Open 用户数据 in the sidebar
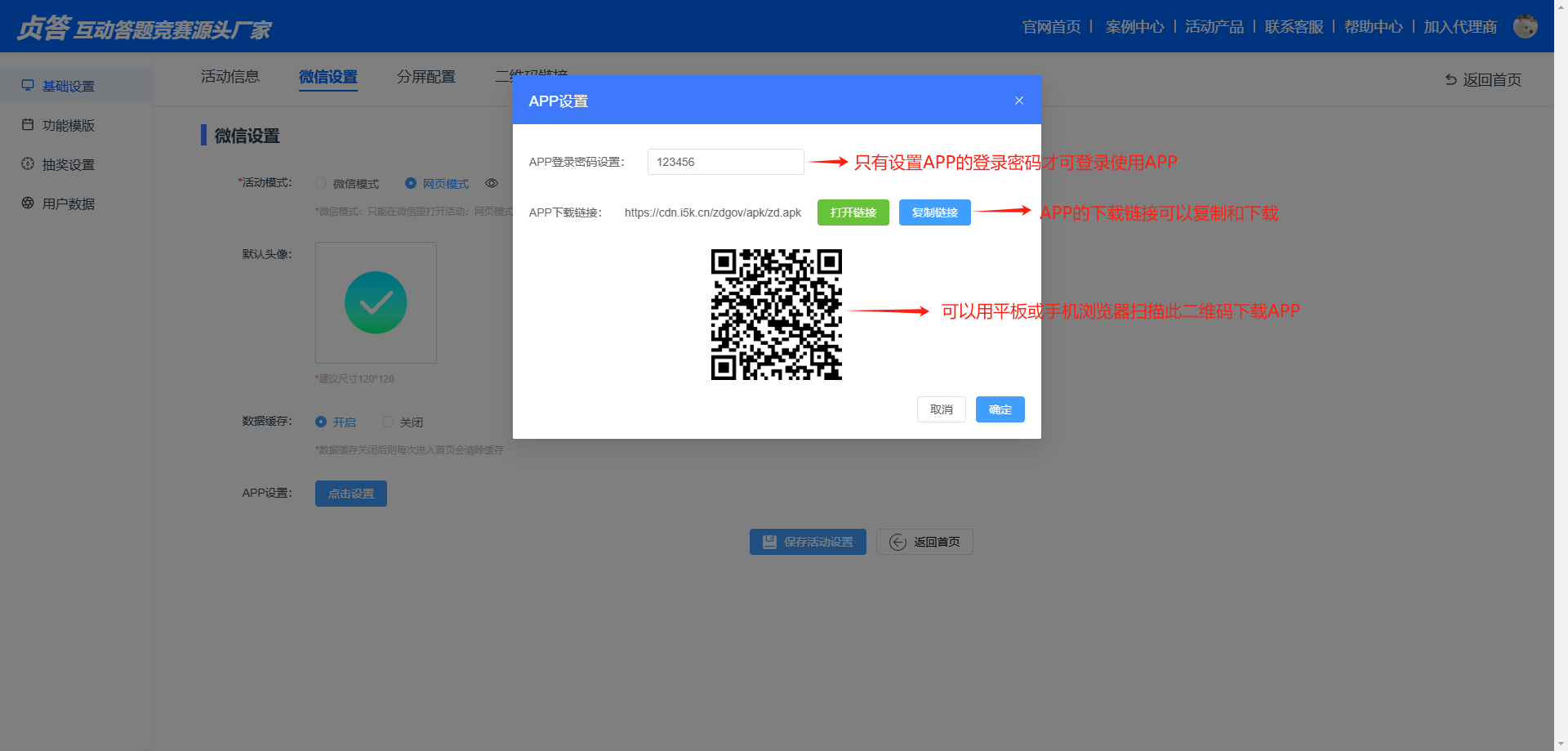 click(76, 203)
